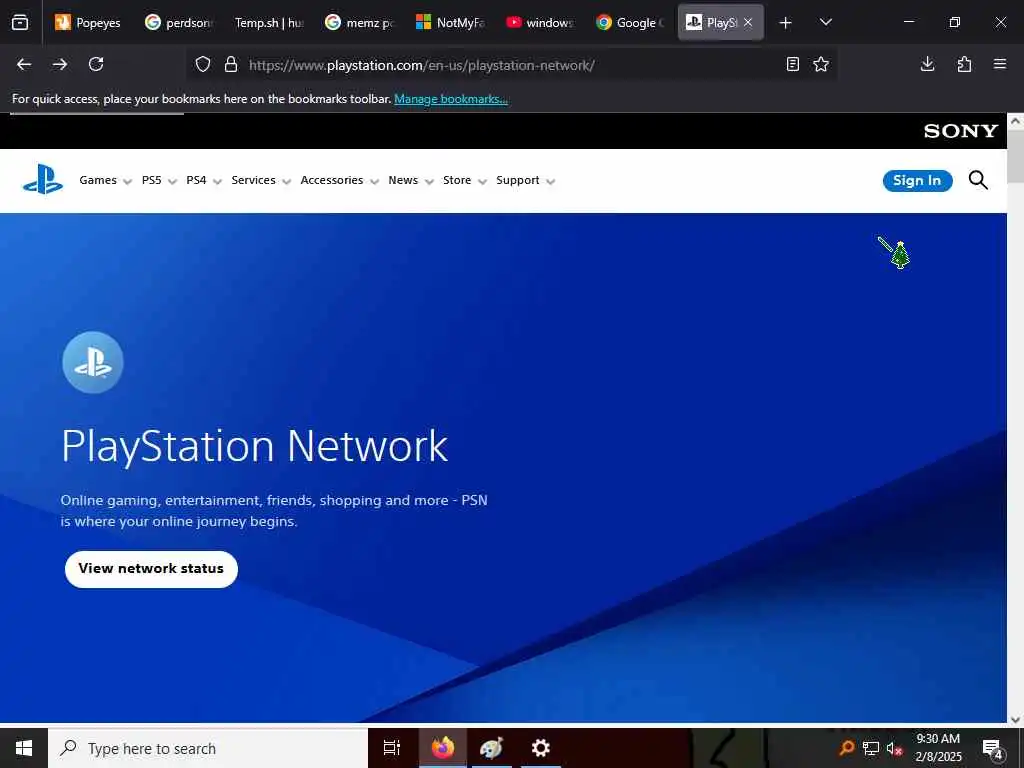Image resolution: width=1024 pixels, height=768 pixels.
Task: Open Task View on the taskbar
Action: (392, 748)
